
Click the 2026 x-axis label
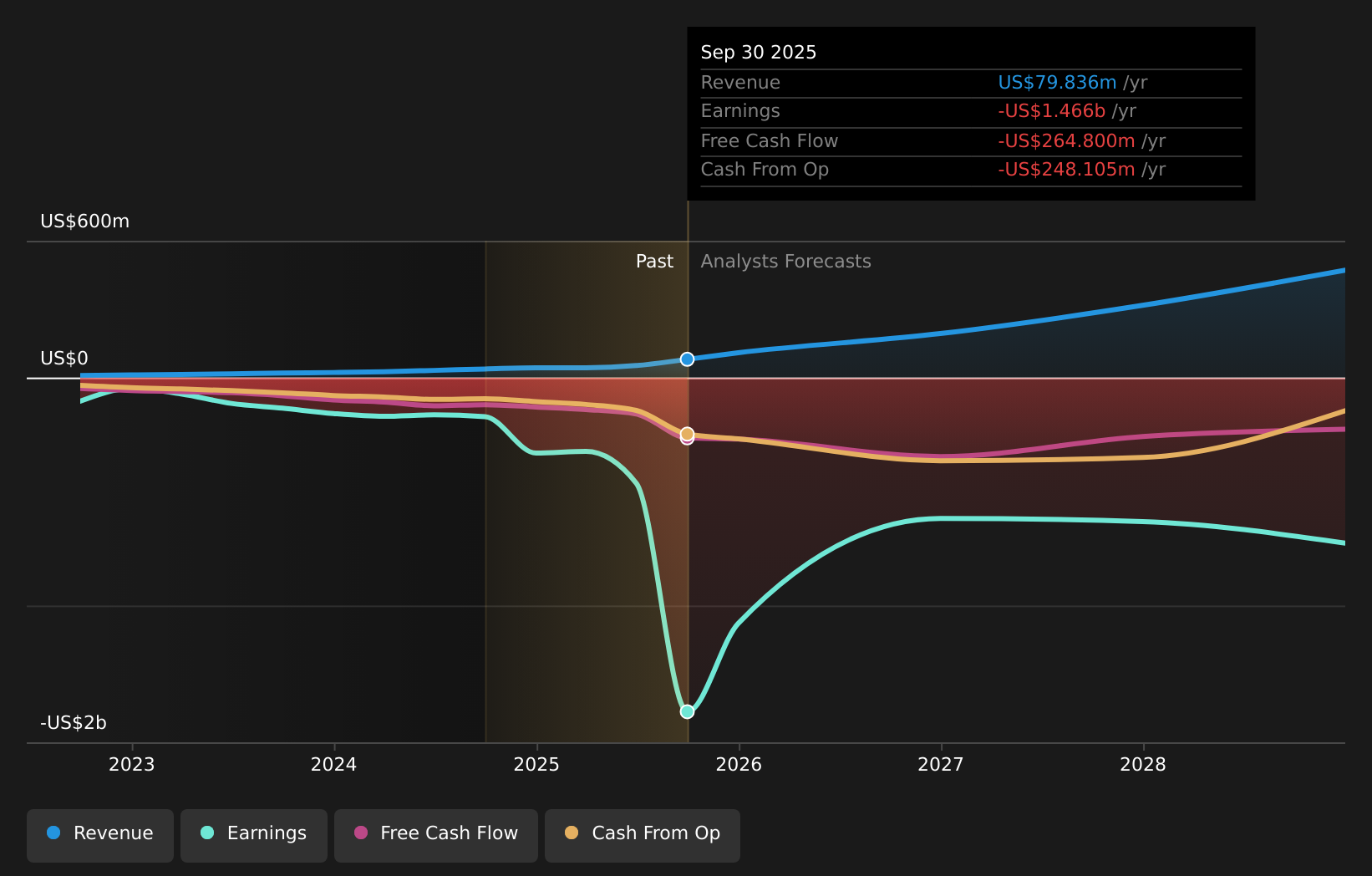coord(739,764)
